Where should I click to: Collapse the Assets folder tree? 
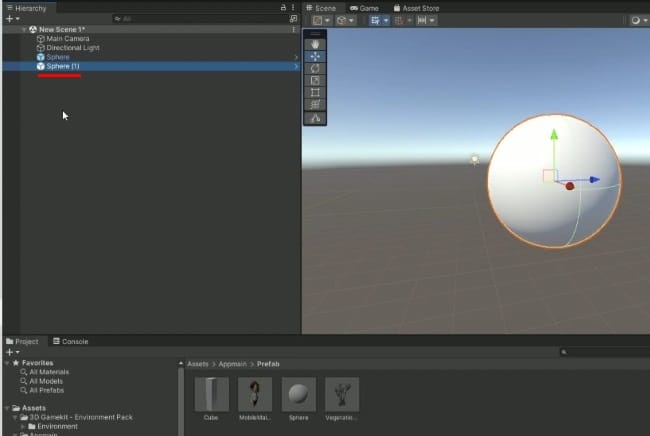pos(7,408)
